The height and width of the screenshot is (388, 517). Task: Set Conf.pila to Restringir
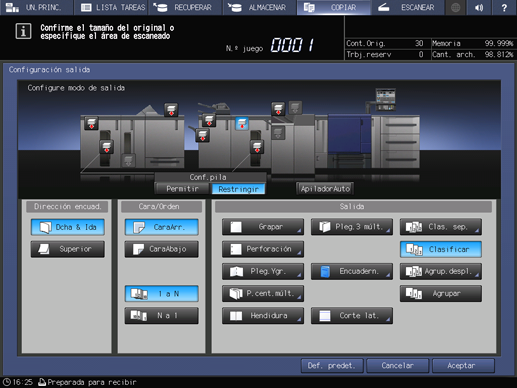click(x=238, y=189)
